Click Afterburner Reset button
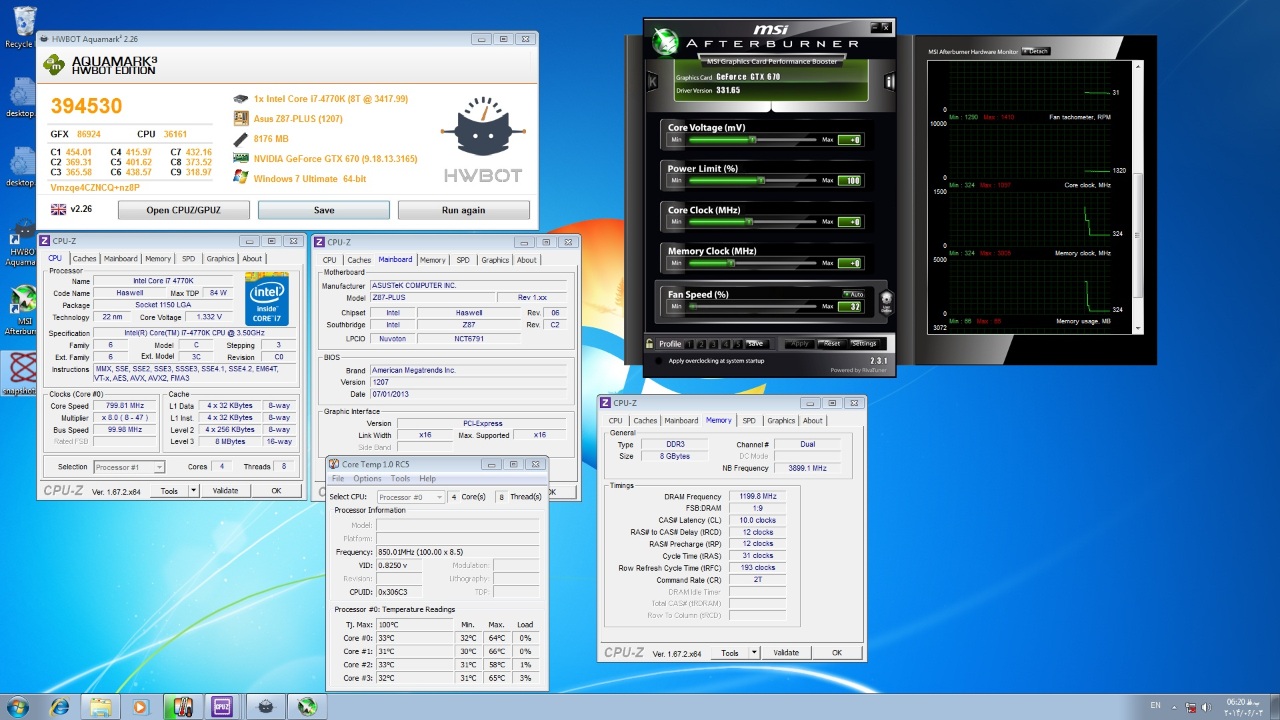Image resolution: width=1280 pixels, height=720 pixels. (831, 344)
